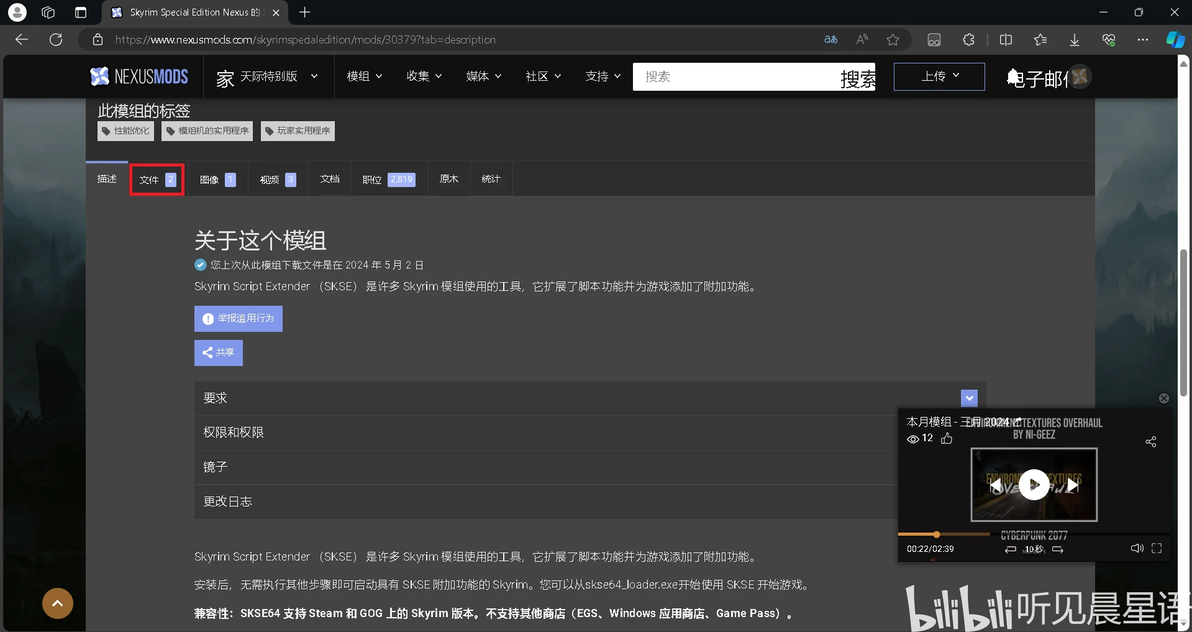Switch to the 文档 tab
Viewport: 1192px width, 632px height.
tap(330, 179)
